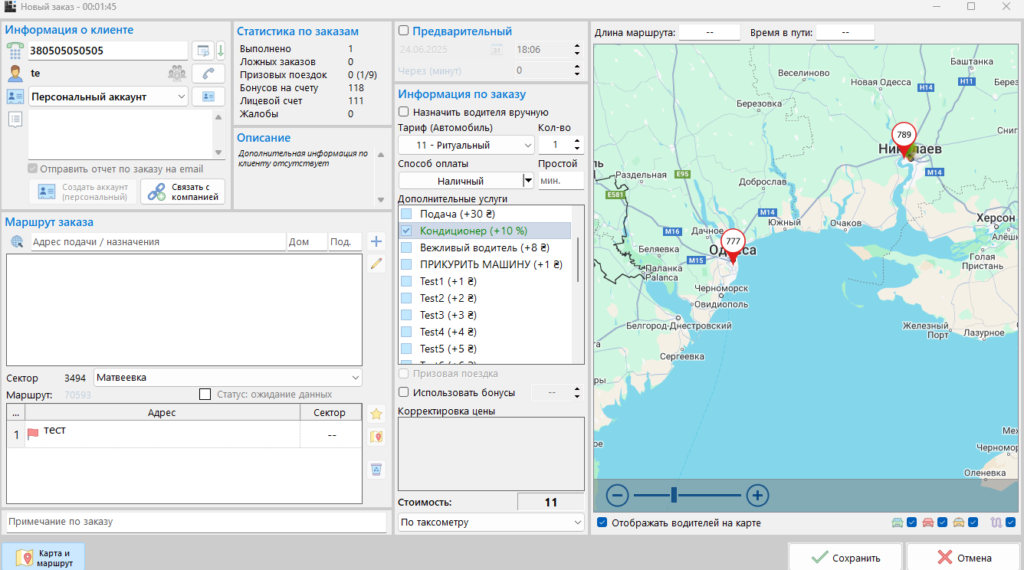Click the trash delete route point icon
This screenshot has width=1024, height=570.
pyautogui.click(x=377, y=469)
